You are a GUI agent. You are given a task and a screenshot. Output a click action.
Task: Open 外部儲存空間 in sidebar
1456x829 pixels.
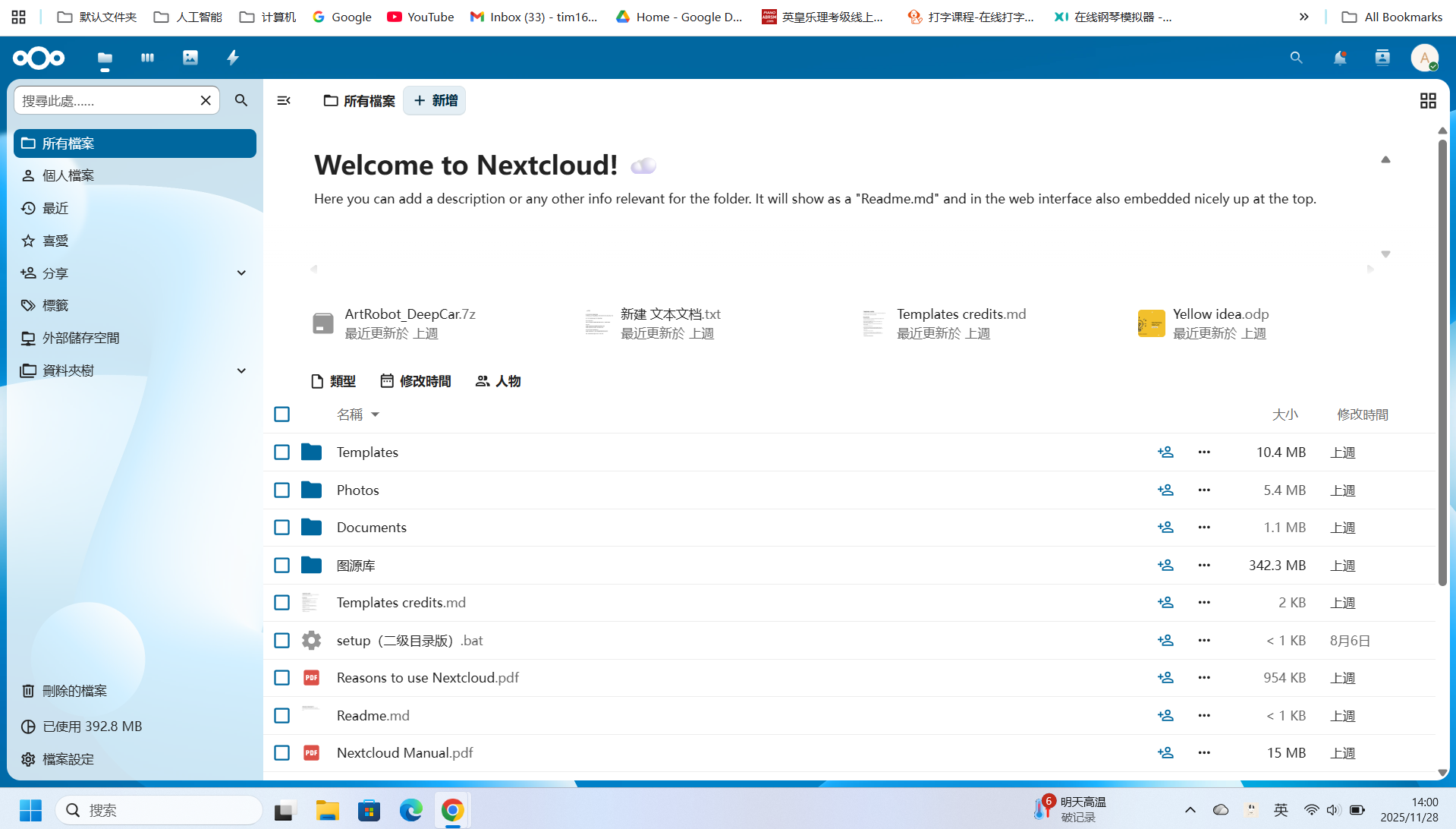135,338
